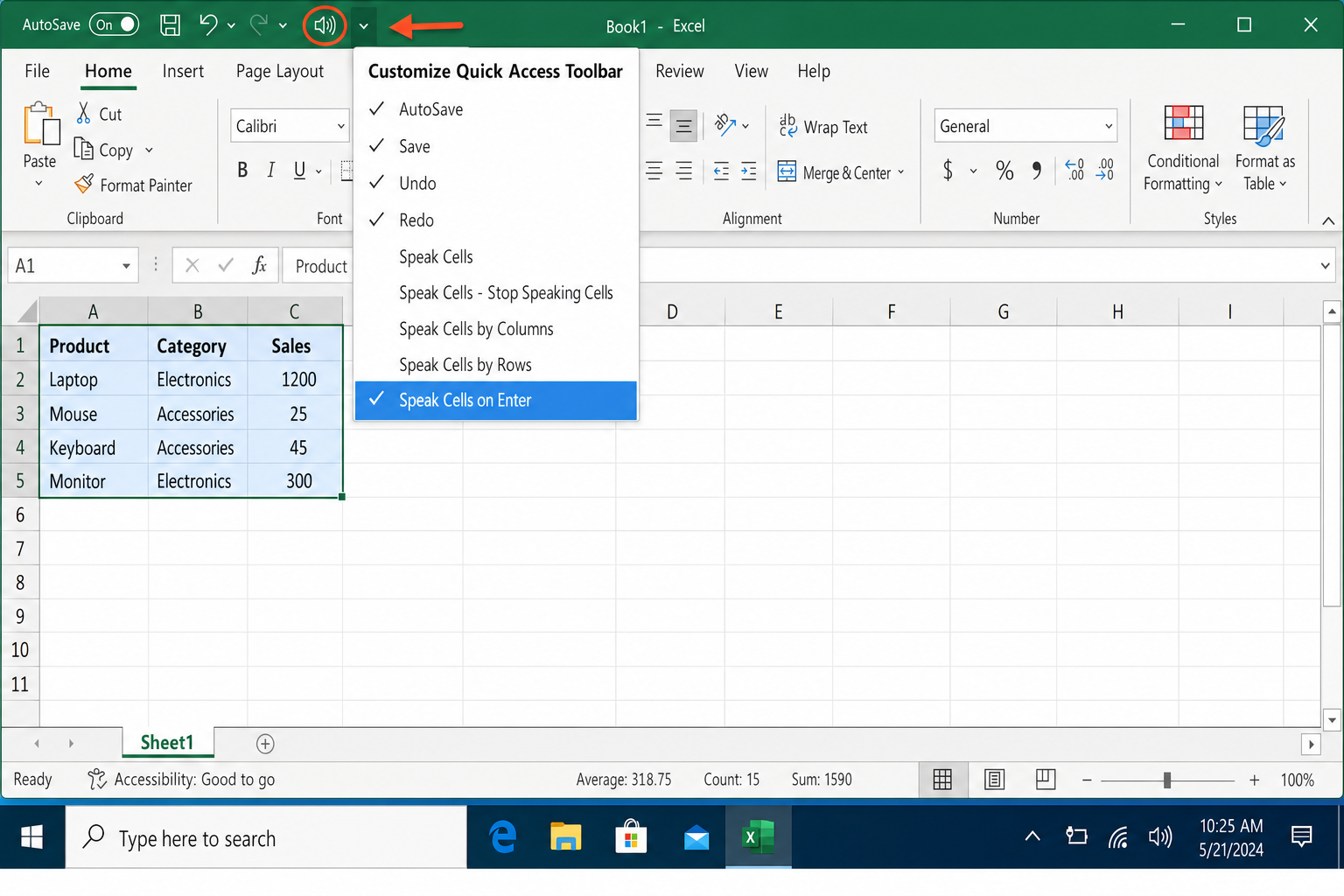The width and height of the screenshot is (1344, 896).
Task: Toggle the AutoSave switch
Action: coord(114,24)
